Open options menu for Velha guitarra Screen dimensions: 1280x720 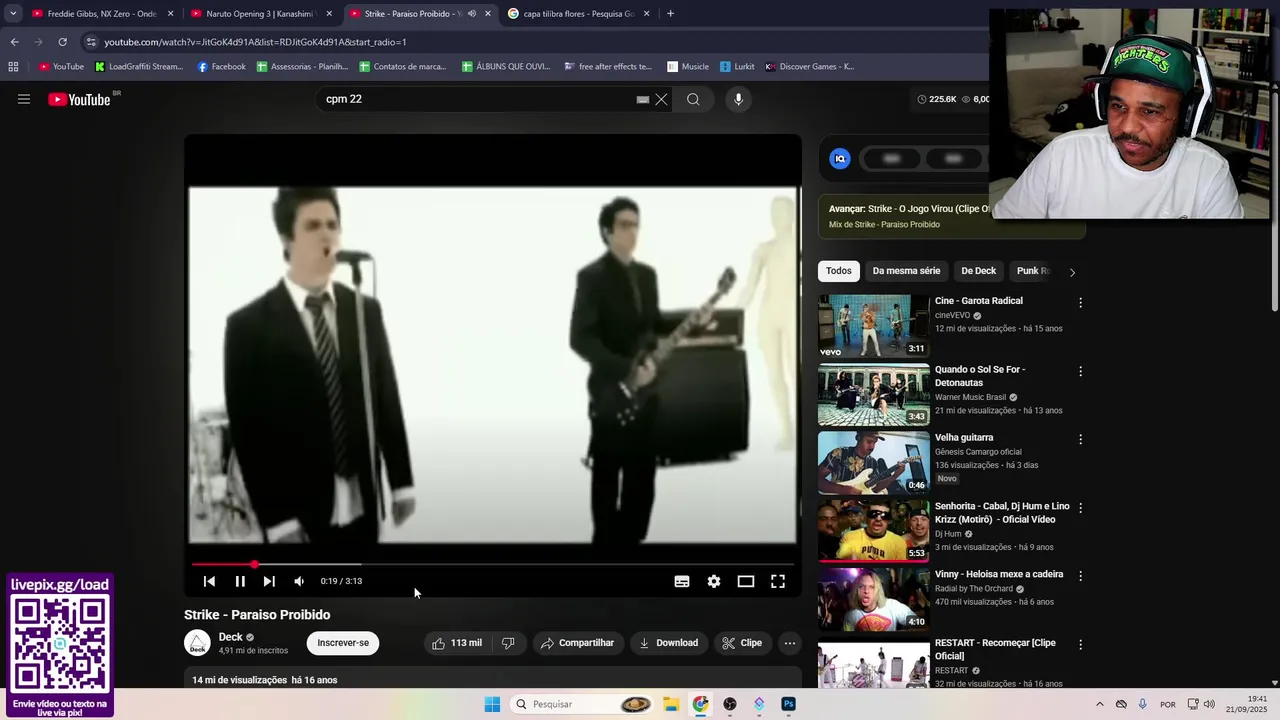point(1080,439)
